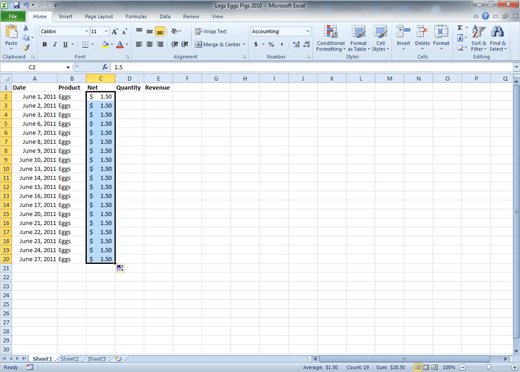Click the dollar Accounting Number Format icon
The width and height of the screenshot is (520, 372).
(256, 44)
